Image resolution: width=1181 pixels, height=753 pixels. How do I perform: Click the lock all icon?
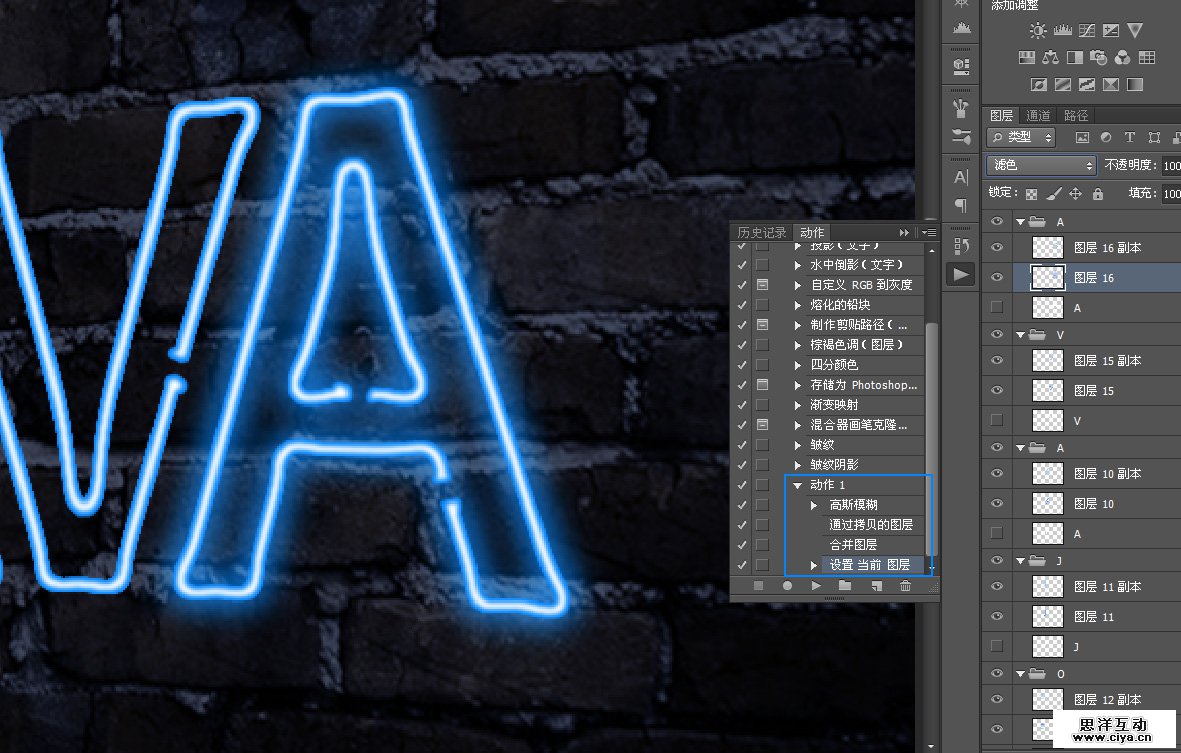coord(1098,194)
